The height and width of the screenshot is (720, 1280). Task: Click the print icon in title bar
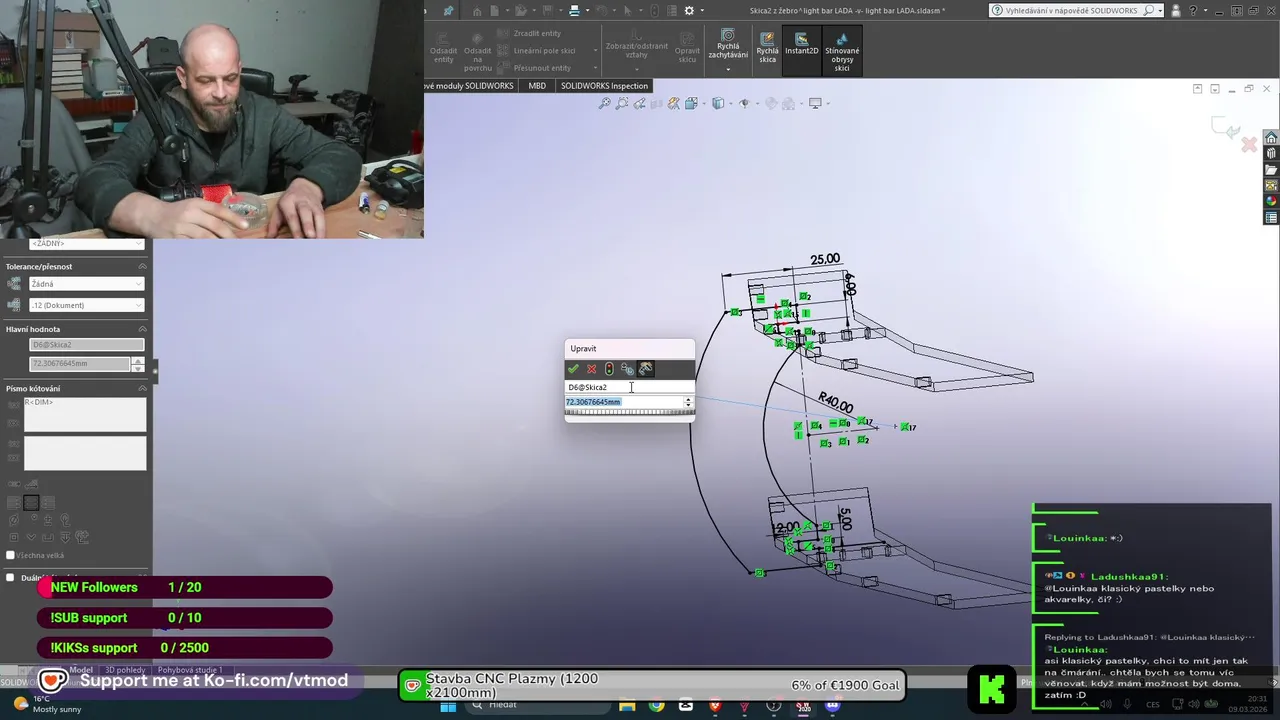[574, 11]
